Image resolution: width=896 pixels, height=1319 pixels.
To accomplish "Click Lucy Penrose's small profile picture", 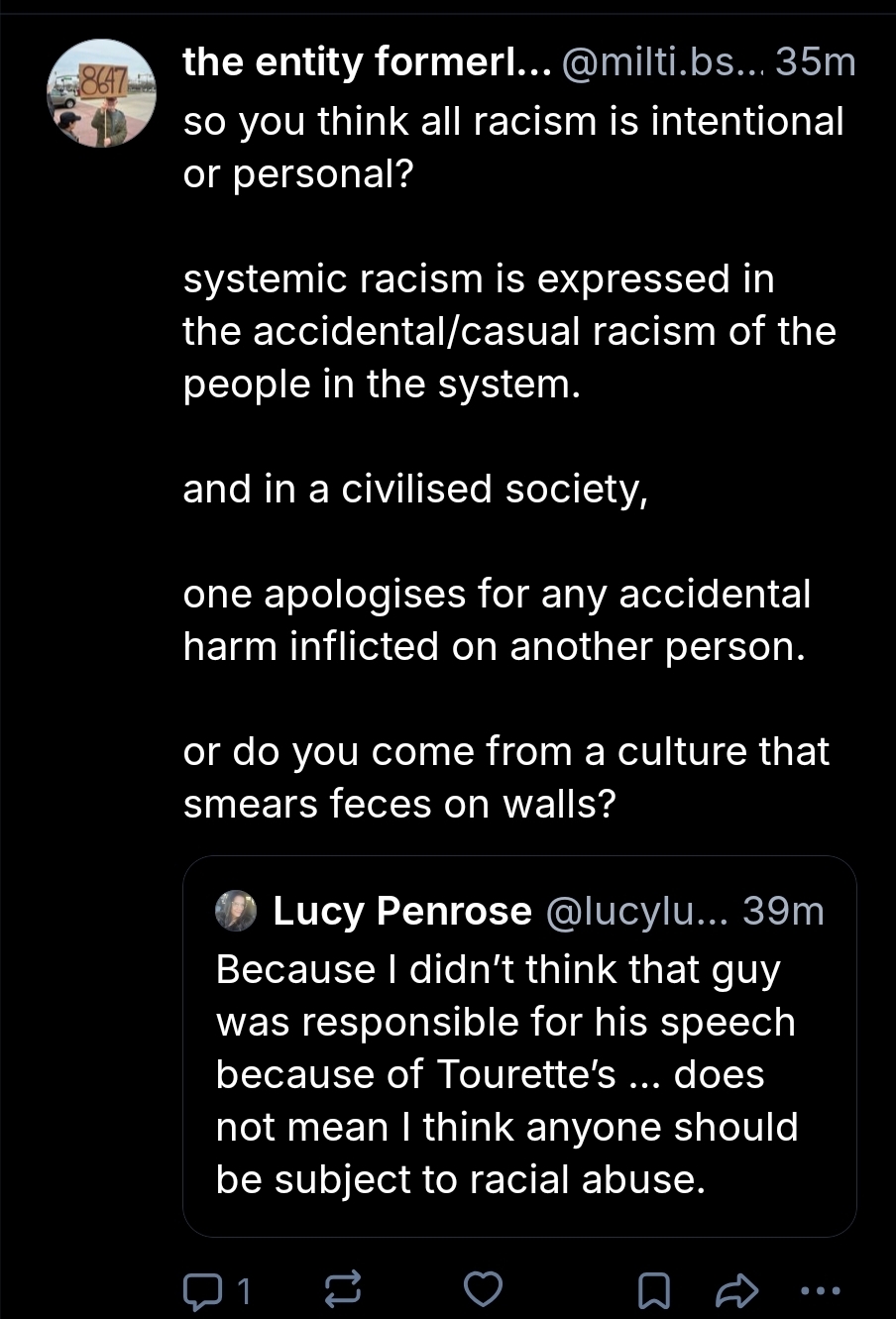I will tap(236, 910).
